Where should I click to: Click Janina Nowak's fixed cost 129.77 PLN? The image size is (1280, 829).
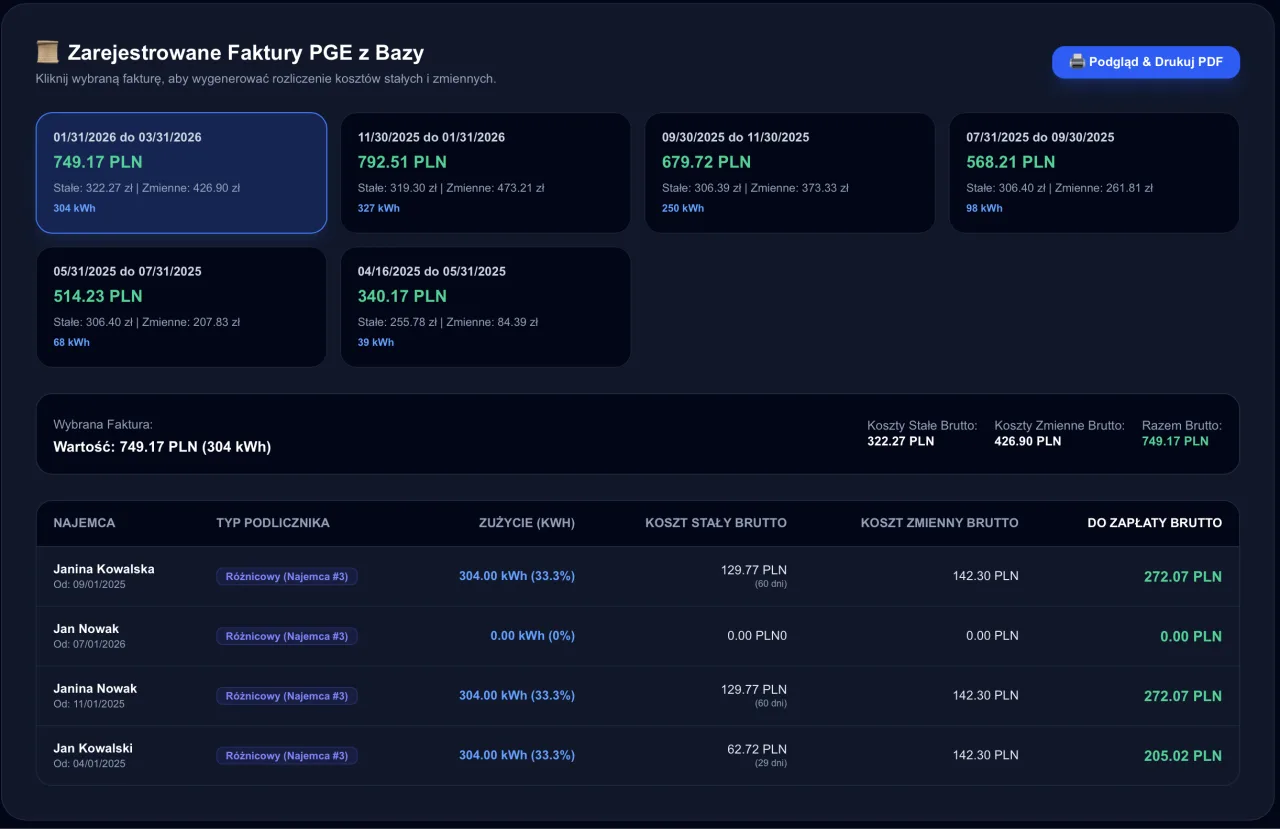pyautogui.click(x=754, y=689)
